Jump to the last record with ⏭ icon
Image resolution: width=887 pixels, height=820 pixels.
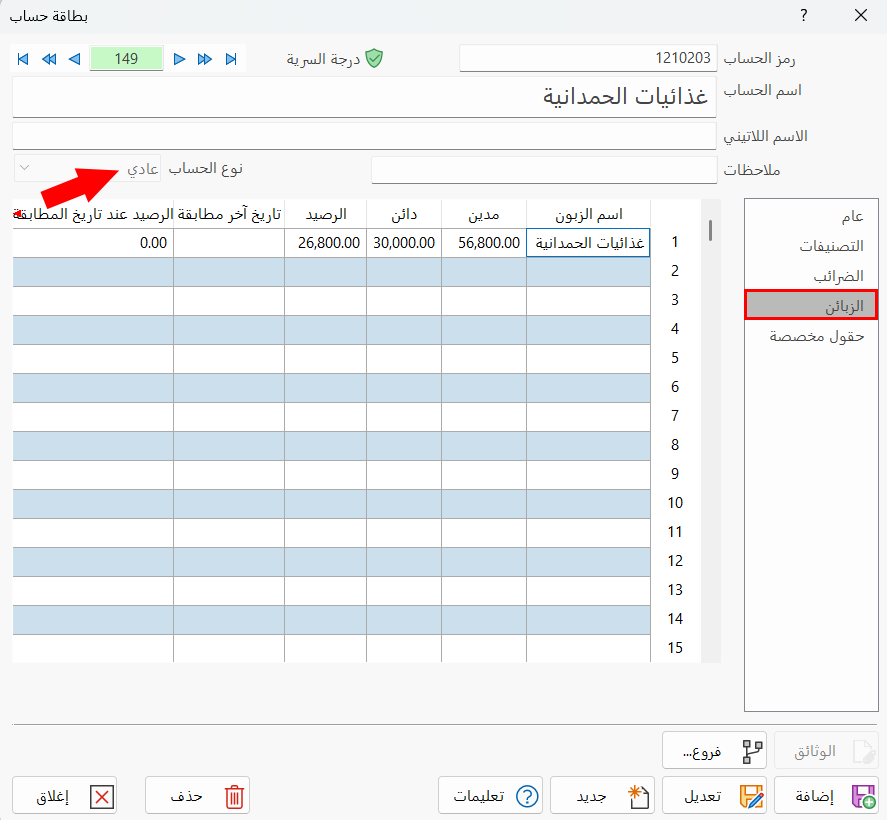[x=233, y=59]
